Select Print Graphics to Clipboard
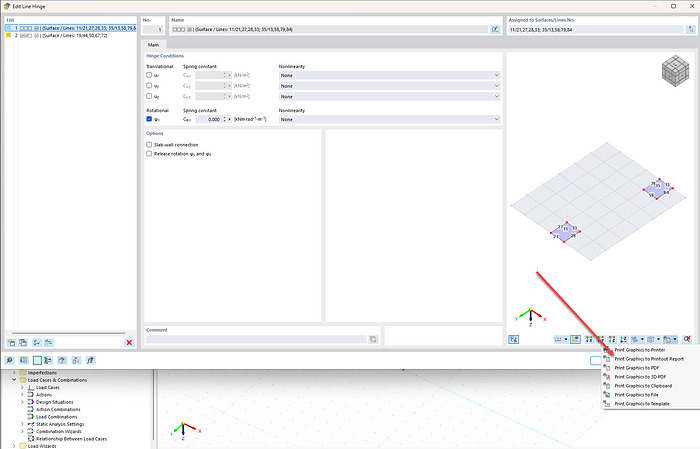The width and height of the screenshot is (700, 449). point(642,385)
